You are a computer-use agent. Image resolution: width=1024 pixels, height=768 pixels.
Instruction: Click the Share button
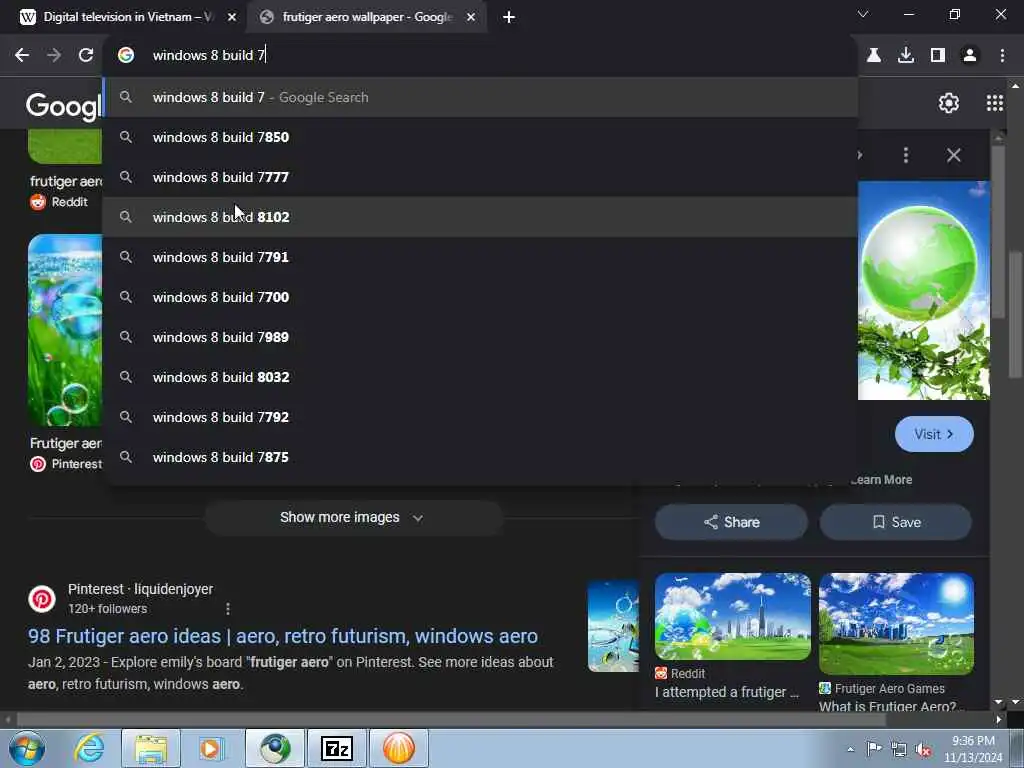(x=731, y=522)
